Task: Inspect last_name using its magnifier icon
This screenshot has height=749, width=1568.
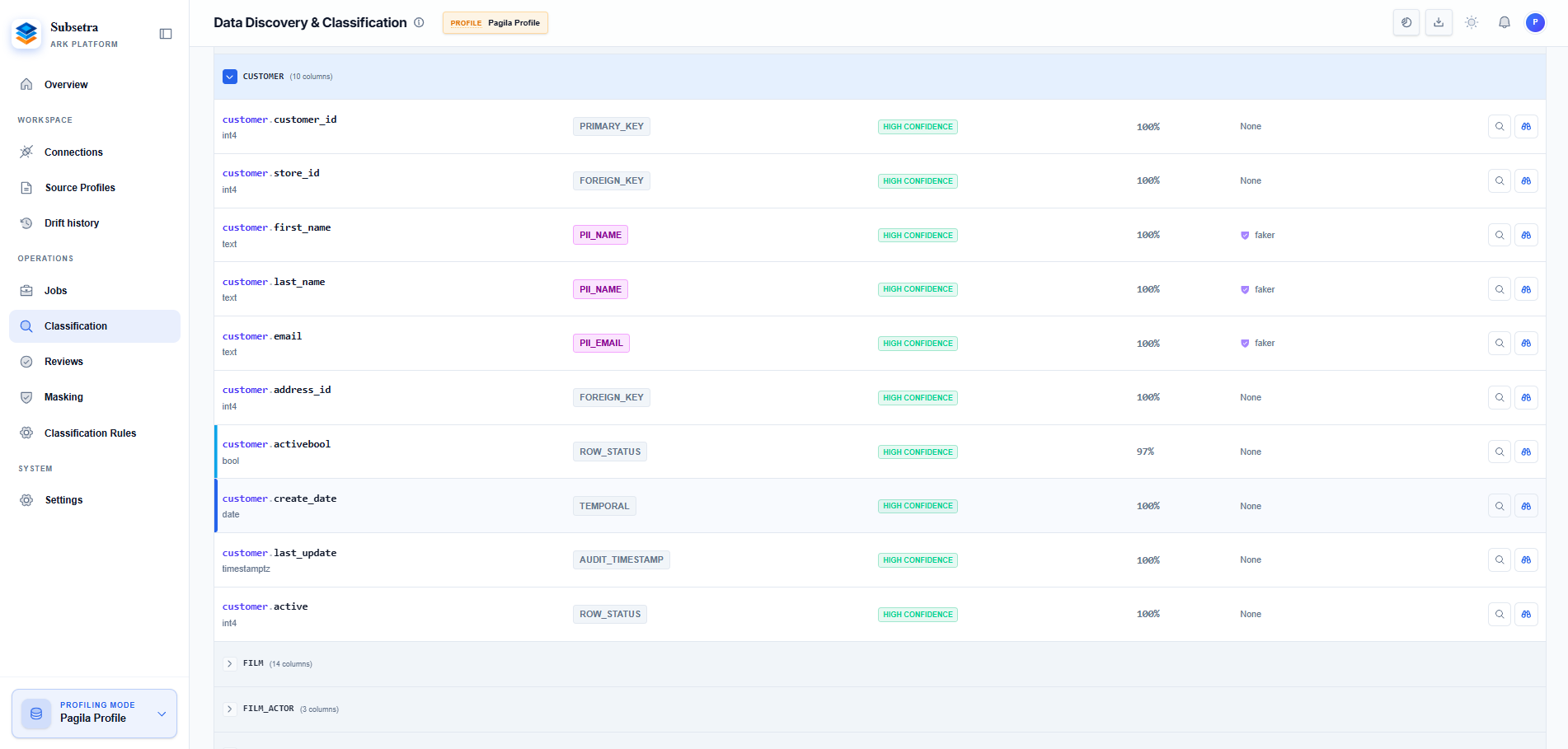Action: 1500,289
